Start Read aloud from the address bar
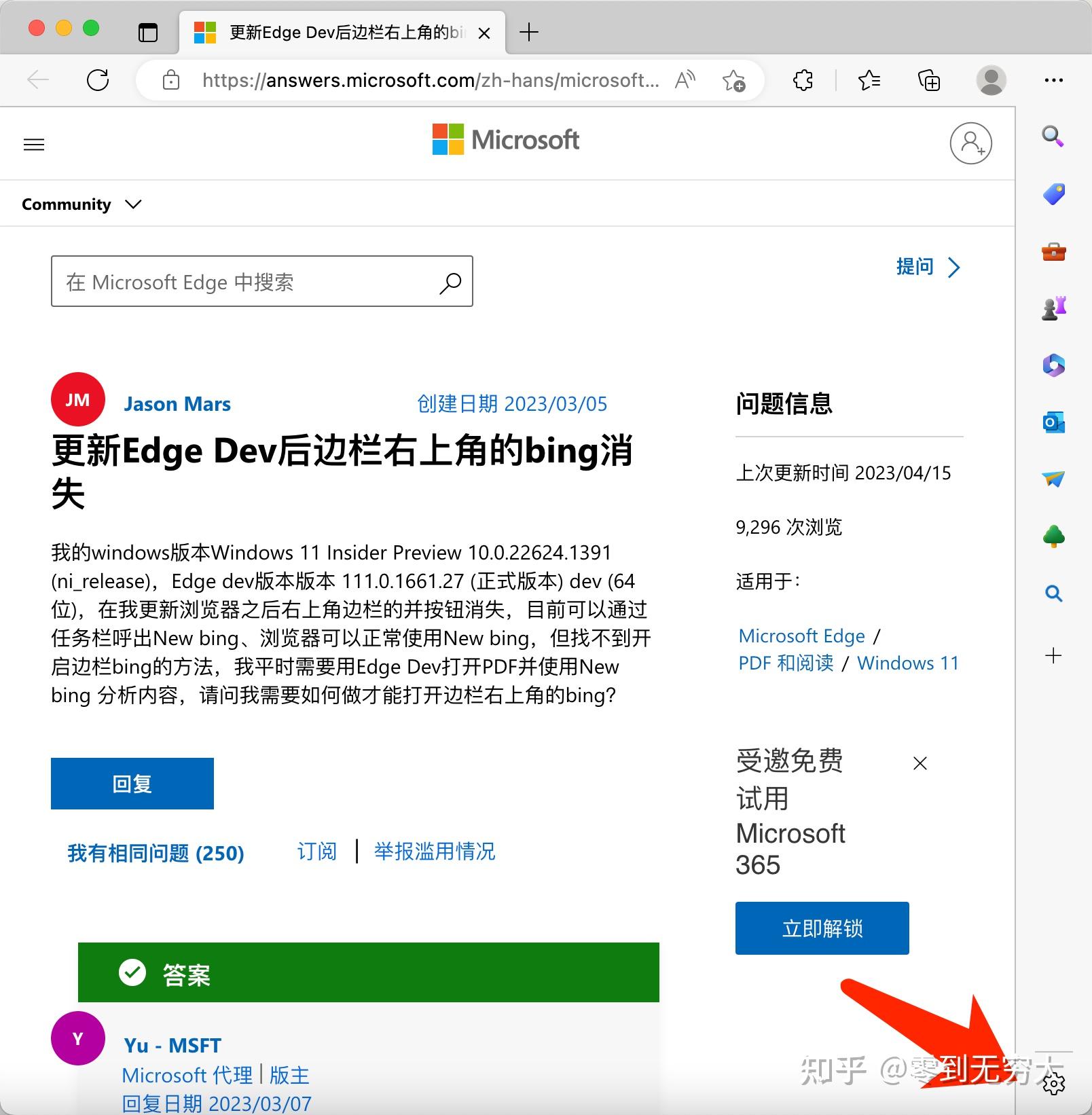Viewport: 1092px width, 1115px height. (x=683, y=80)
